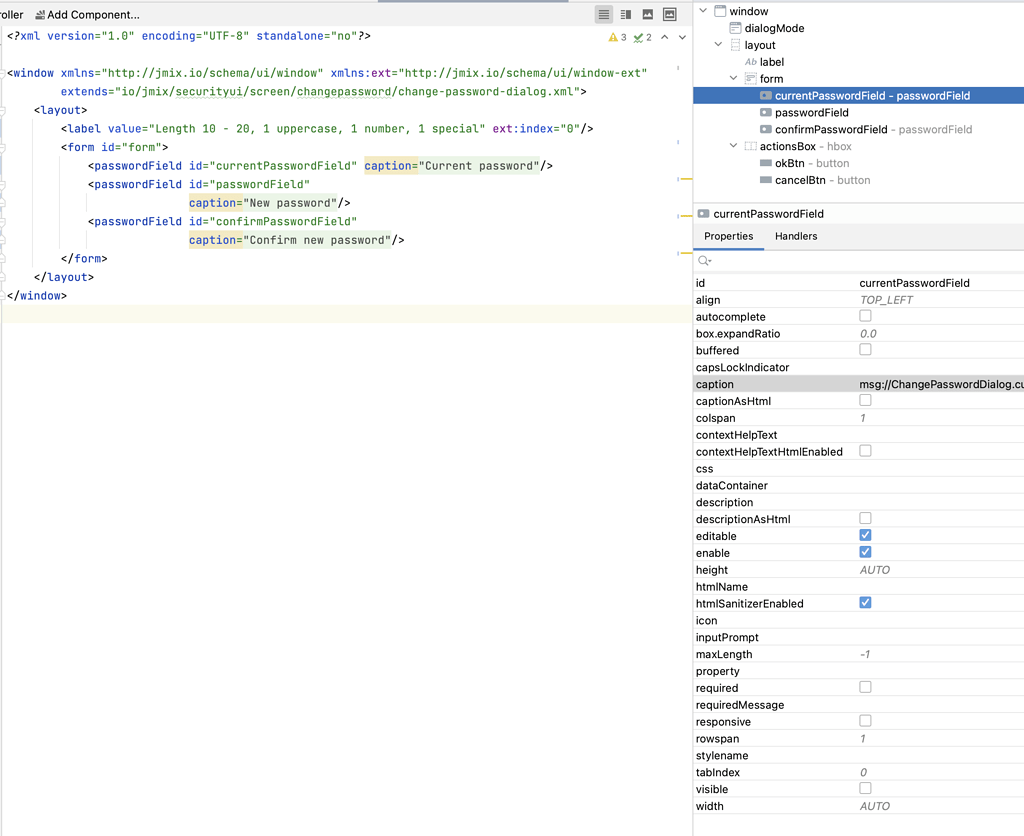Enable the required checkbox for currentPasswordField
The height and width of the screenshot is (836, 1024).
[864, 687]
